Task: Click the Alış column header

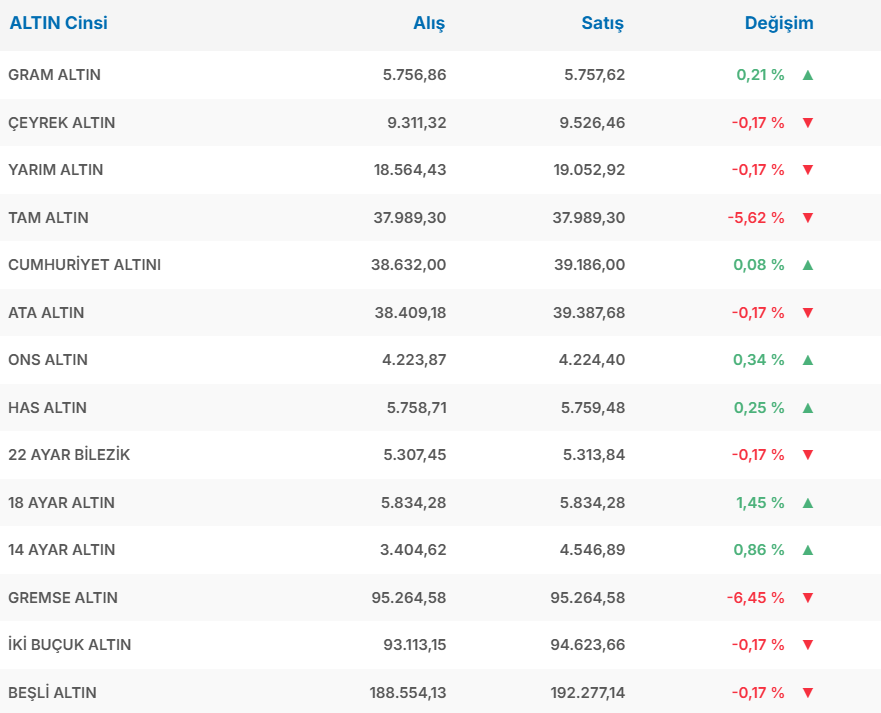Action: coord(429,23)
